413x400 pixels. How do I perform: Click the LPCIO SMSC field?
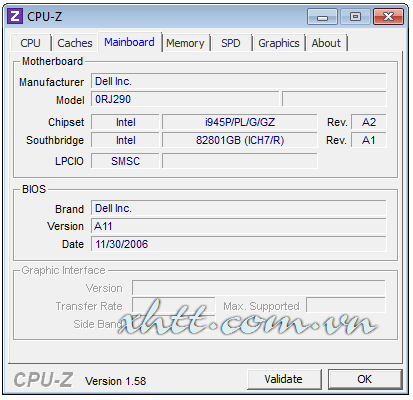pyautogui.click(x=125, y=161)
